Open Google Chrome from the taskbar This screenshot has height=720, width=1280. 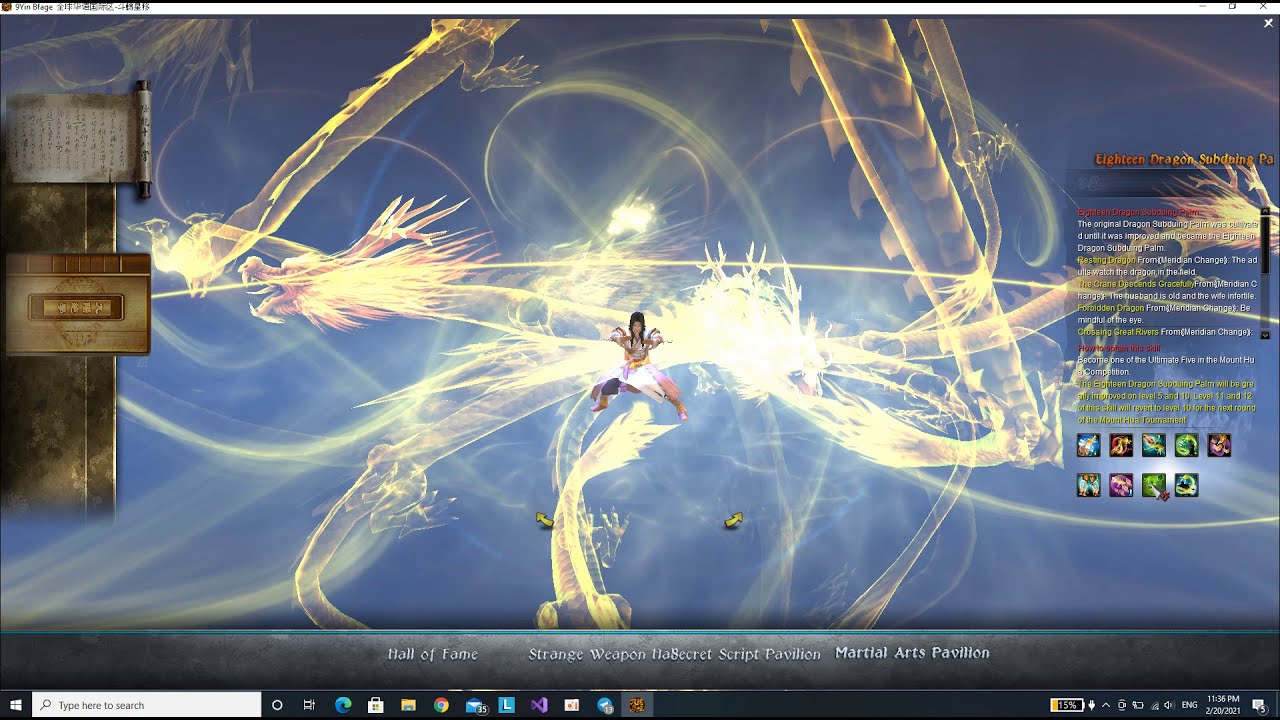pyautogui.click(x=441, y=705)
